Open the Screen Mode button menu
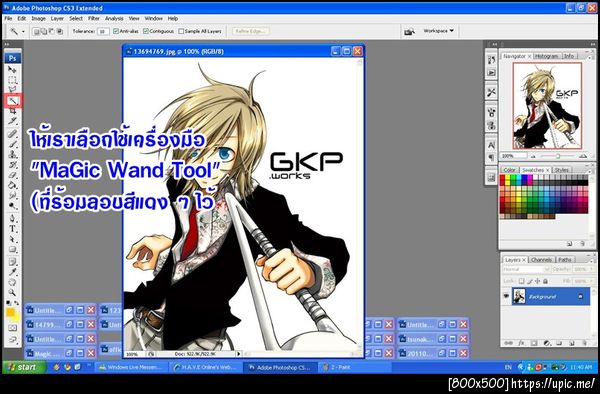Screen dimensions: 600x394 coord(12,339)
